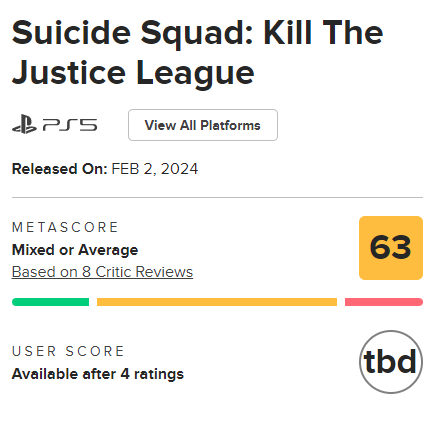Click the PS5 wordmark logo
Image resolution: width=433 pixels, height=423 pixels.
[x=70, y=125]
